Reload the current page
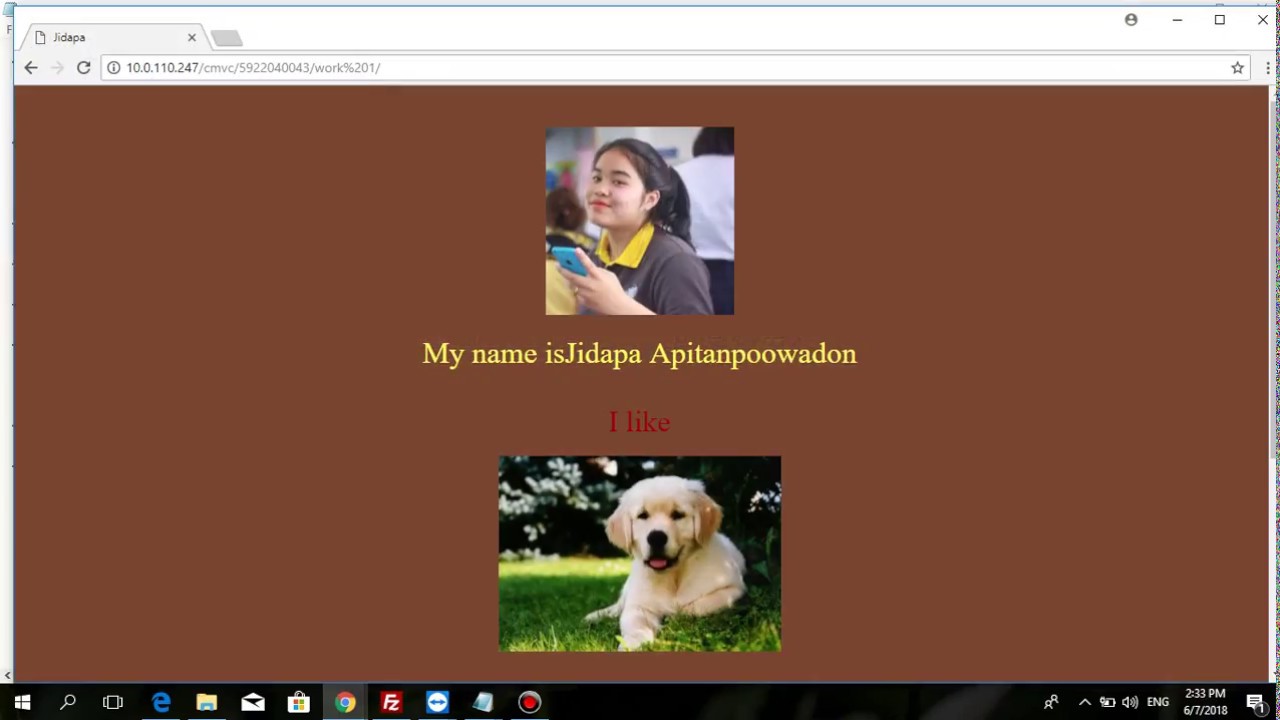 [x=84, y=68]
